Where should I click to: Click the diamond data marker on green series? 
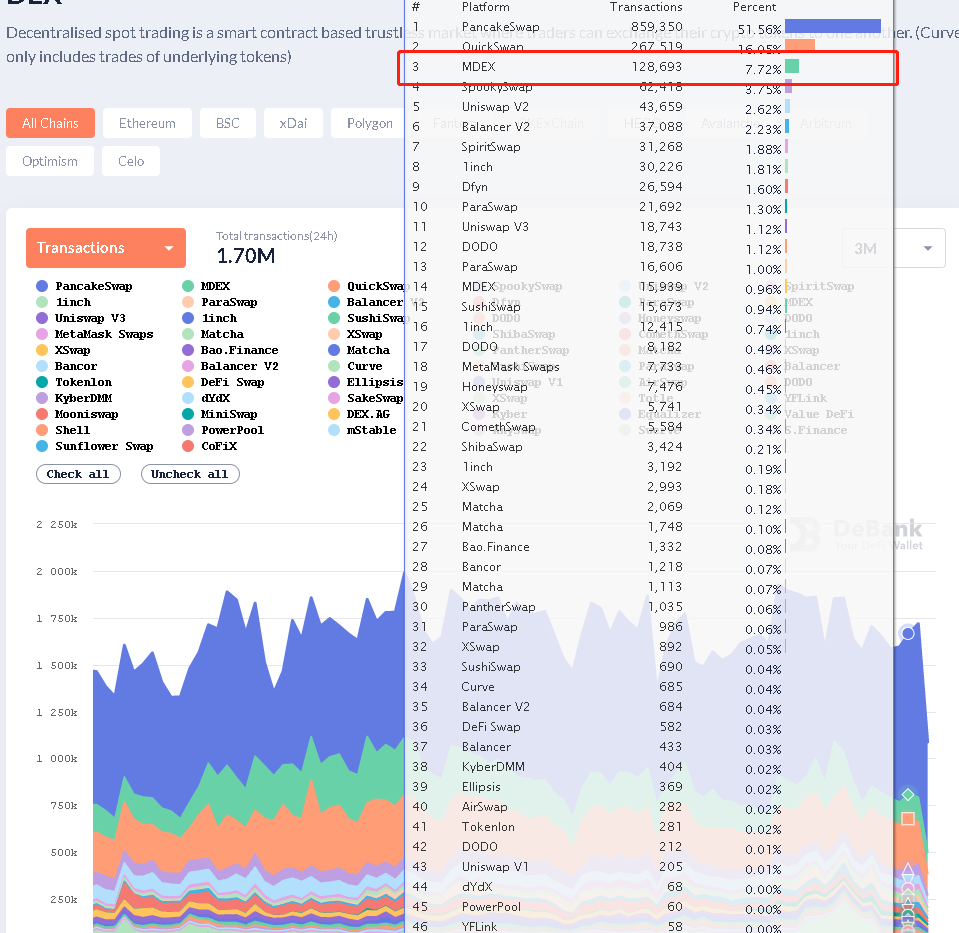coord(908,795)
